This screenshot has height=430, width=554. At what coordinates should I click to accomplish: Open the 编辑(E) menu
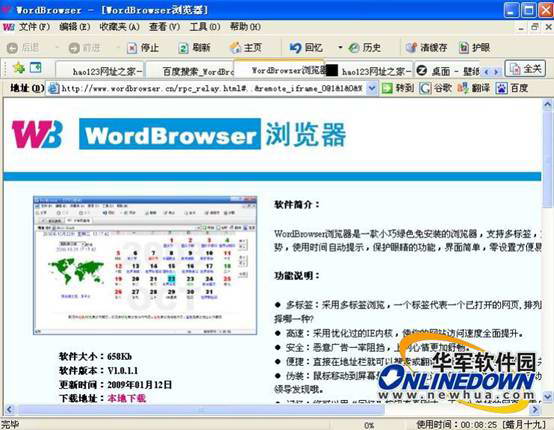(75, 27)
